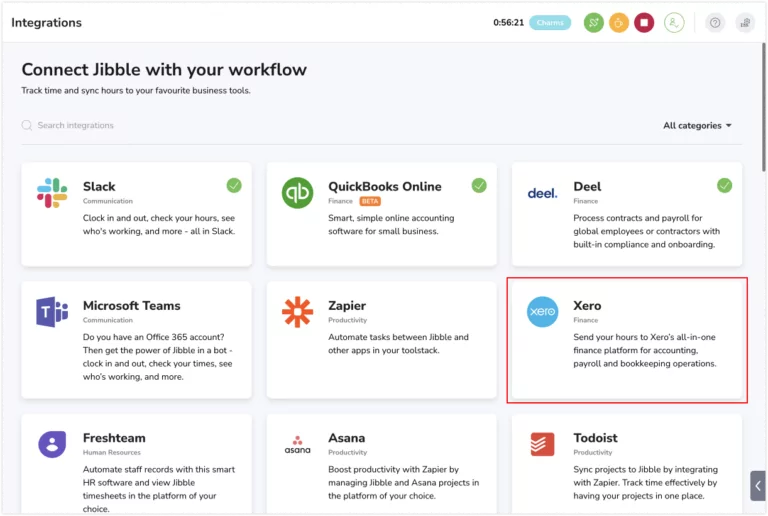Start a break with the coffee cup button

pyautogui.click(x=619, y=23)
